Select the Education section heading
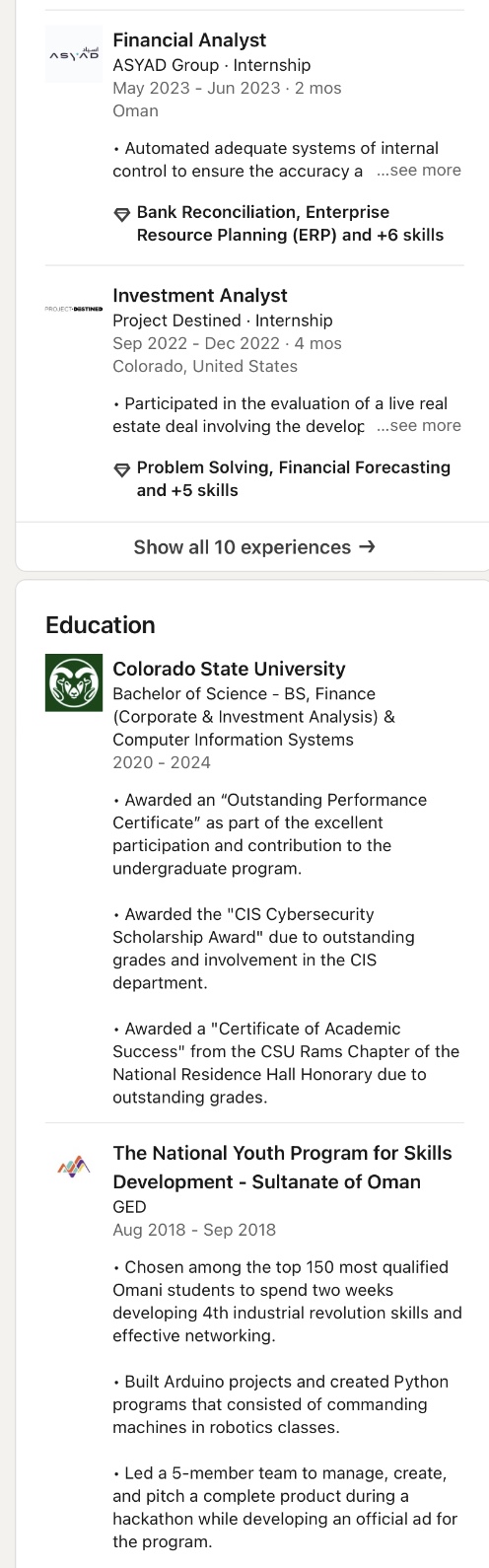 pos(101,625)
